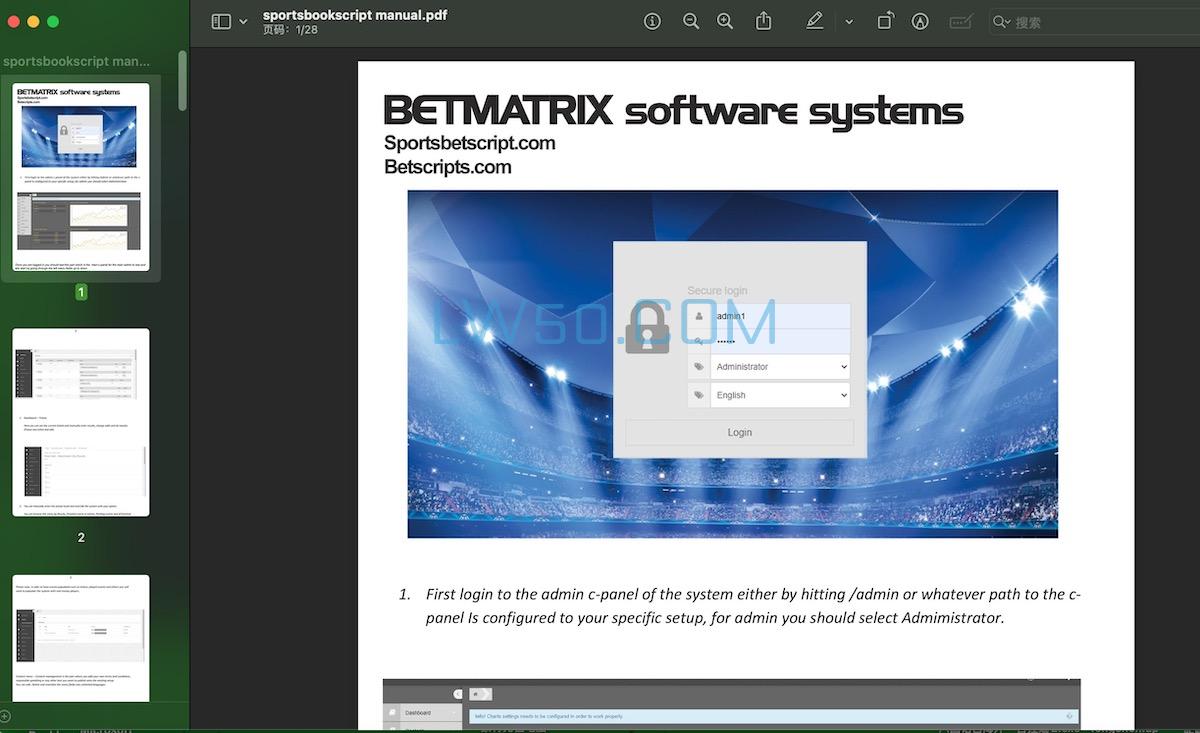Click the sidebar view toggle icon
Screen dimensions: 1200x733
221,21
